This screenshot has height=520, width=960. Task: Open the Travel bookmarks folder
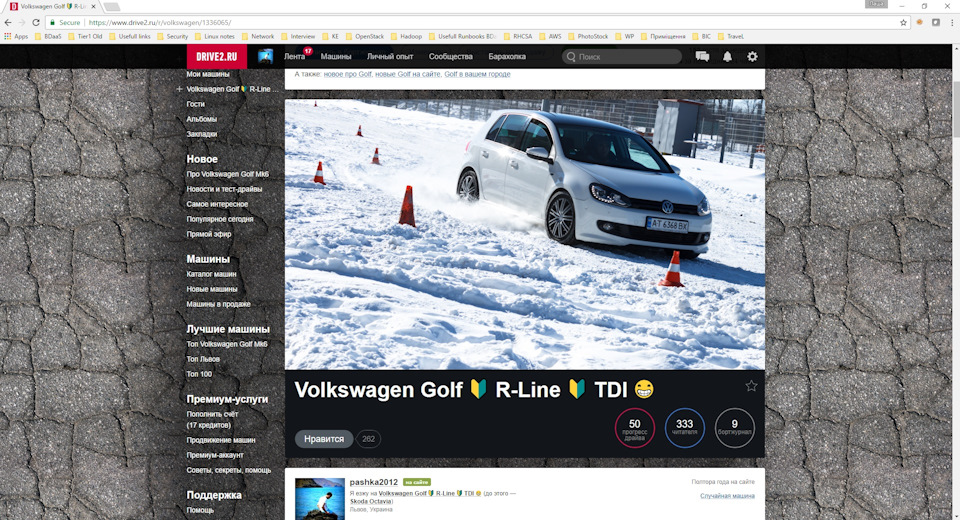point(730,36)
